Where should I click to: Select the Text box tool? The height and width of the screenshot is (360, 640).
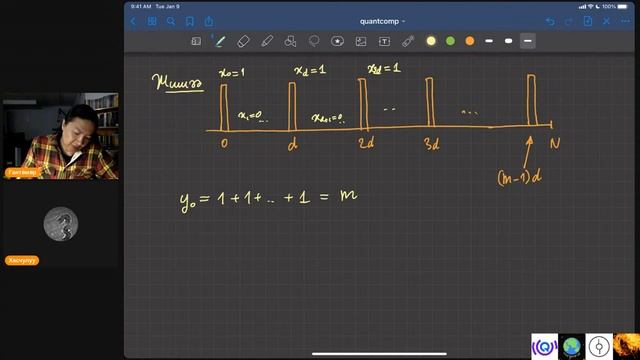[x=384, y=41]
